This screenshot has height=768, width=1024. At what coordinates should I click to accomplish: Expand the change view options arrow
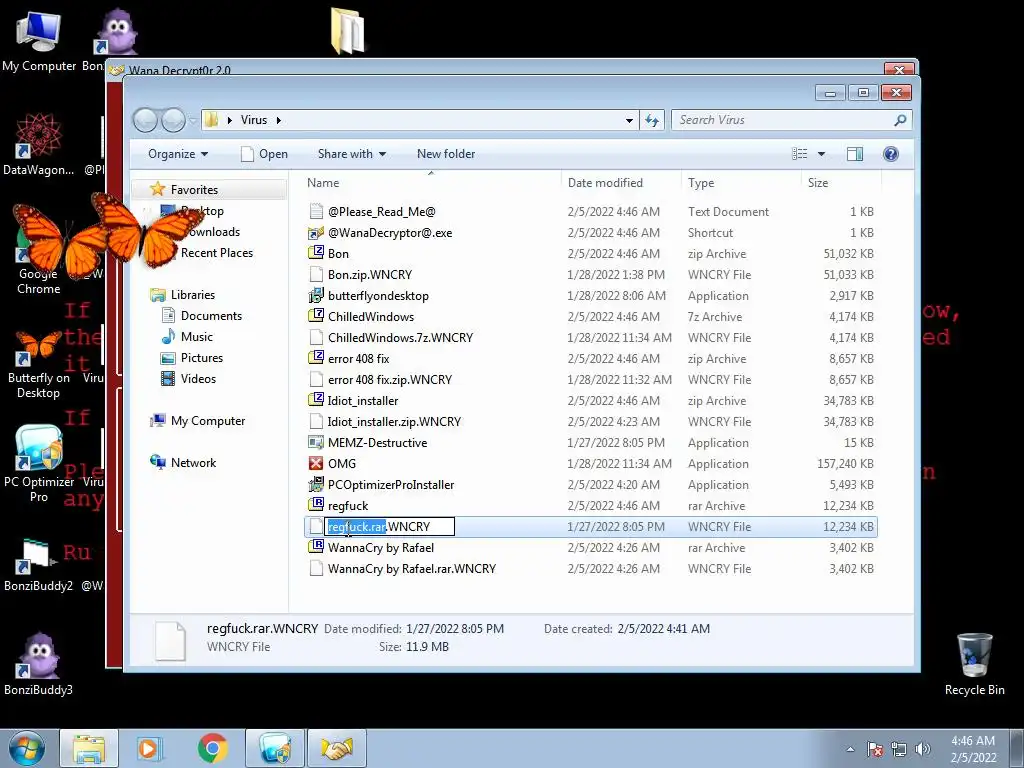point(822,154)
